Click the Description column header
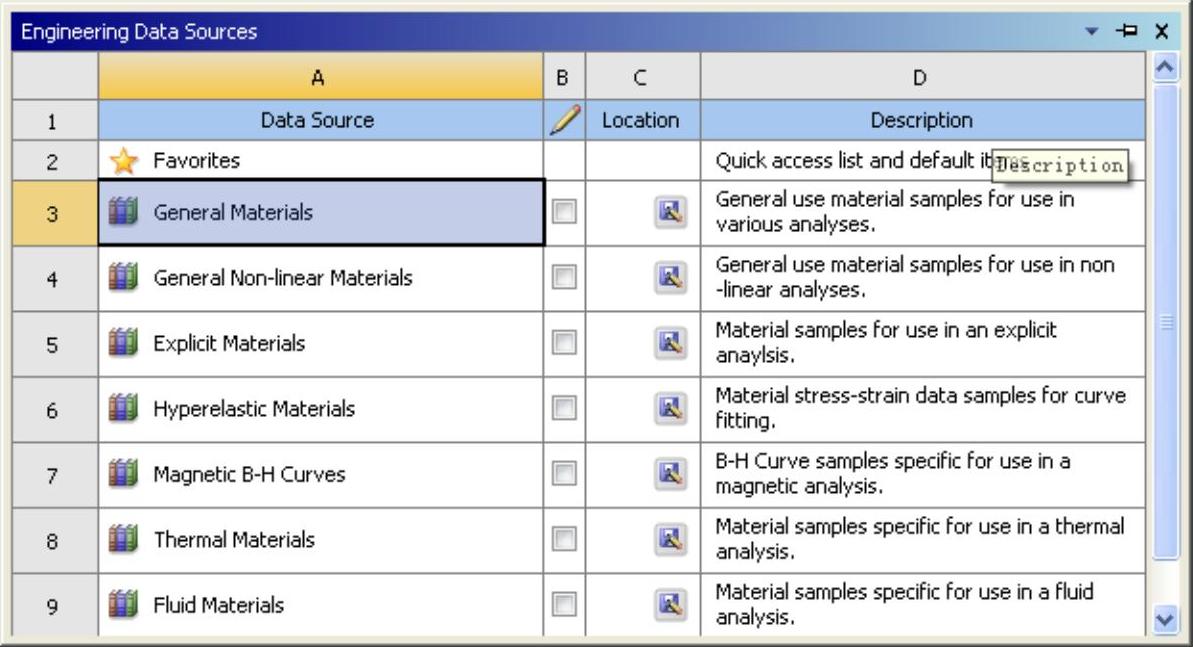The width and height of the screenshot is (1193, 647). [x=921, y=121]
